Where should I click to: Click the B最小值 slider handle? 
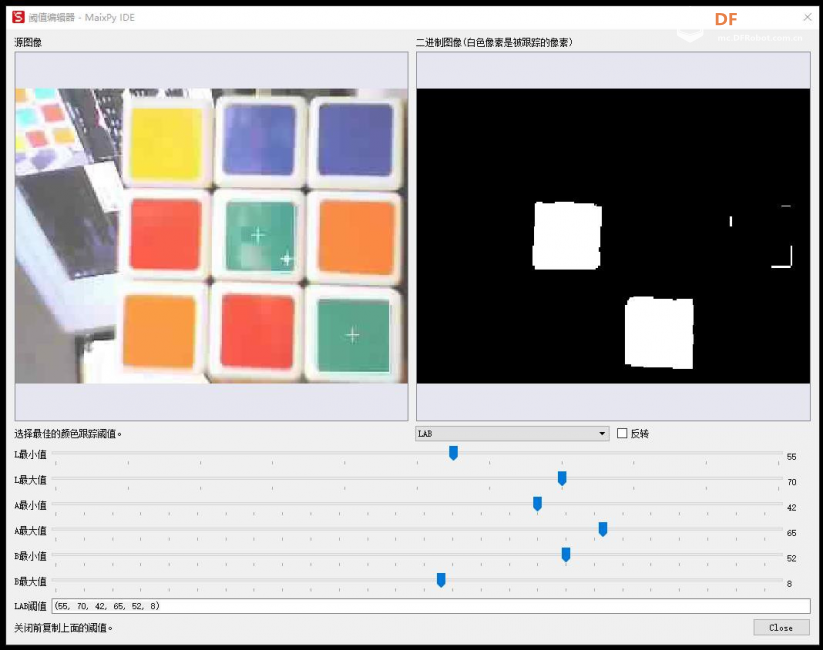pyautogui.click(x=566, y=554)
